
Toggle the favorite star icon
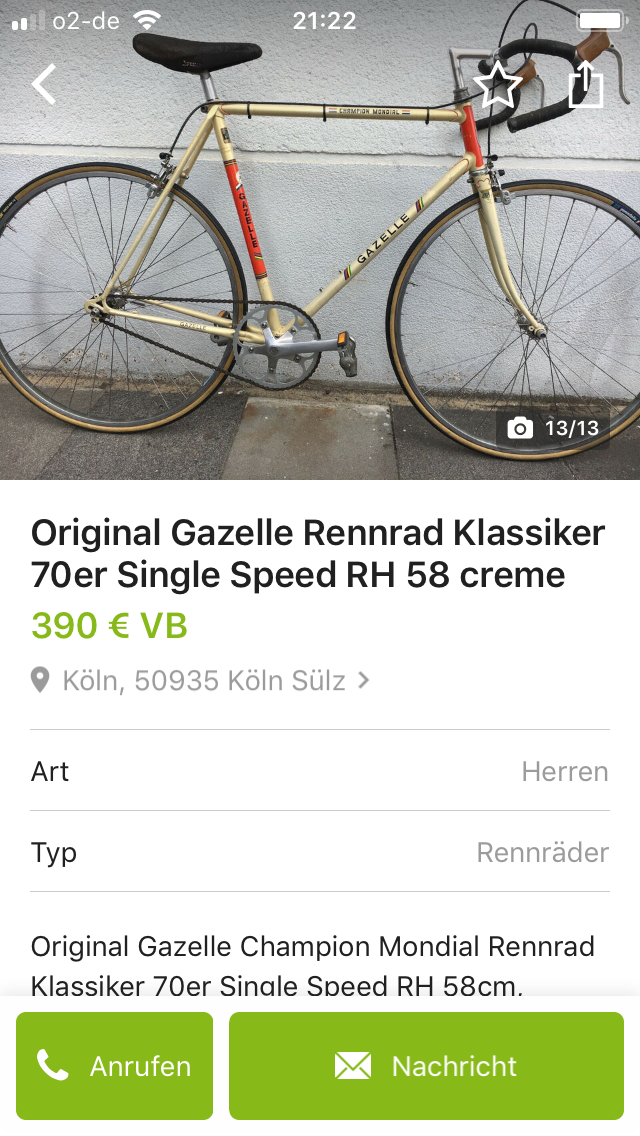[497, 85]
